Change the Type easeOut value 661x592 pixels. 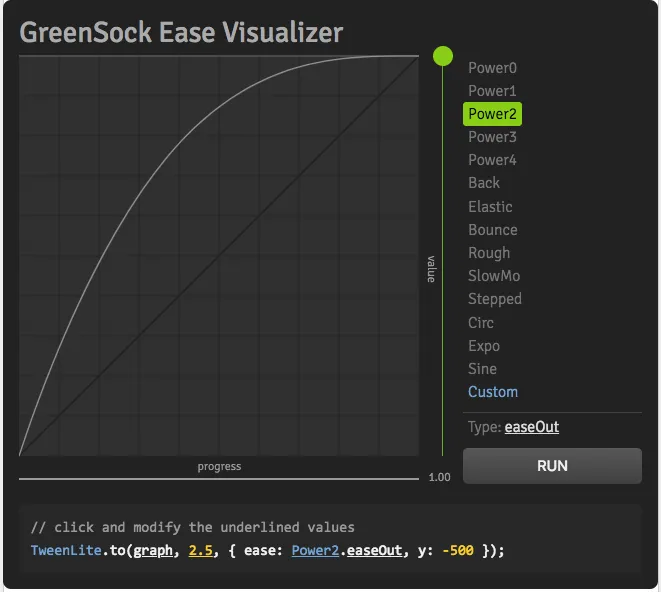pyautogui.click(x=532, y=427)
